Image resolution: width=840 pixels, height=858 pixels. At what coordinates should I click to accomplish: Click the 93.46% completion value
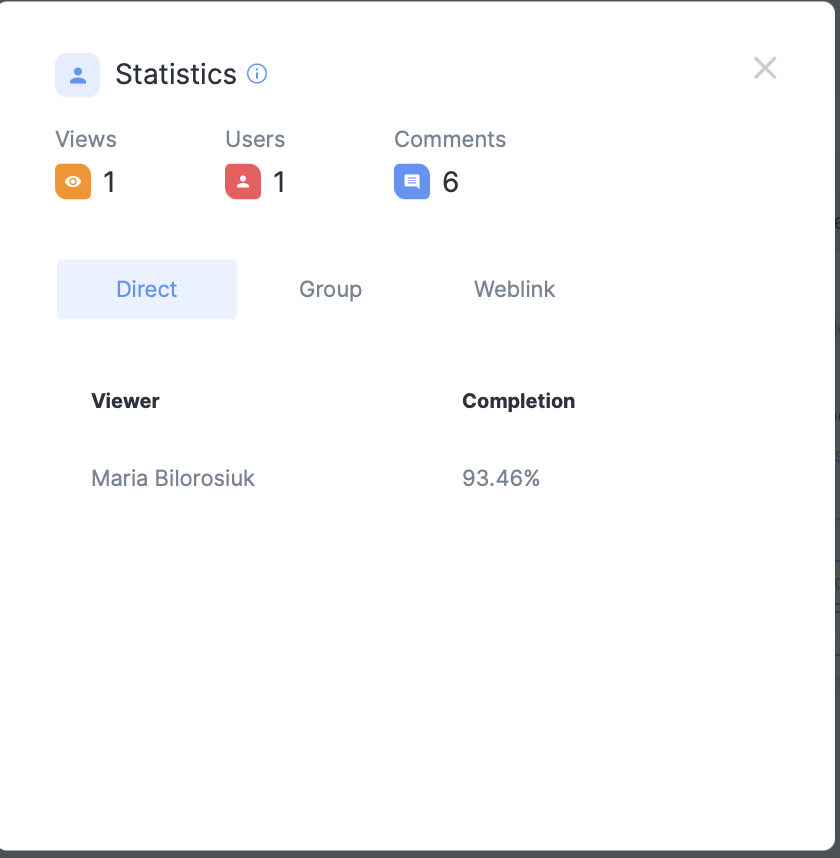(x=501, y=478)
